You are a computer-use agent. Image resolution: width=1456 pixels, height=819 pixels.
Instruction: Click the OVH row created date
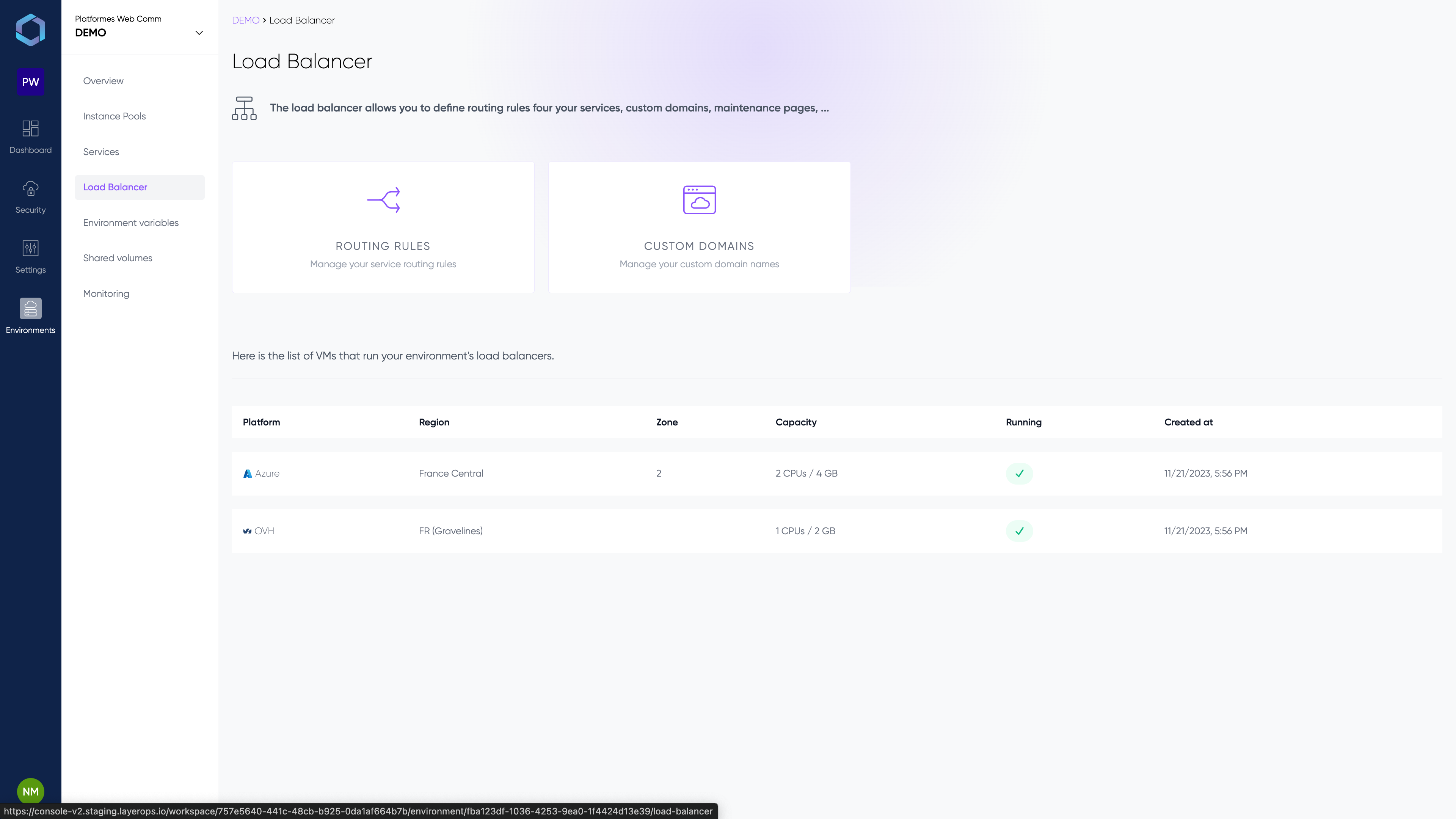pyautogui.click(x=1206, y=531)
